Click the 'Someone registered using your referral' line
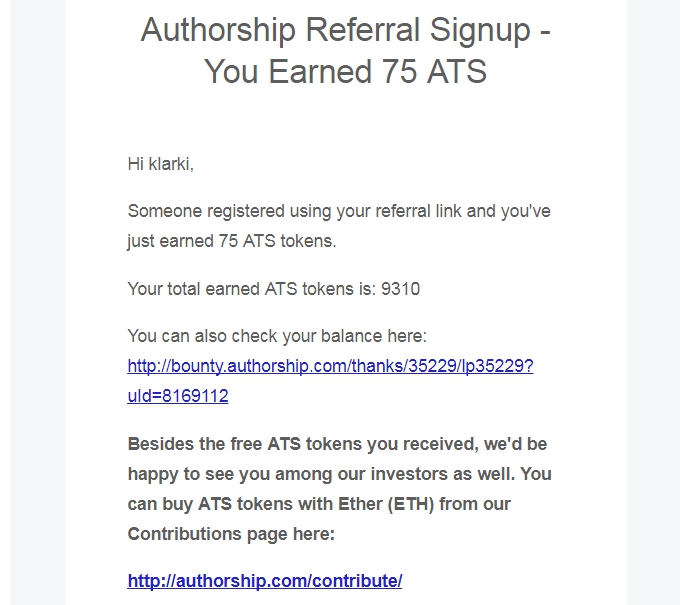 (339, 211)
